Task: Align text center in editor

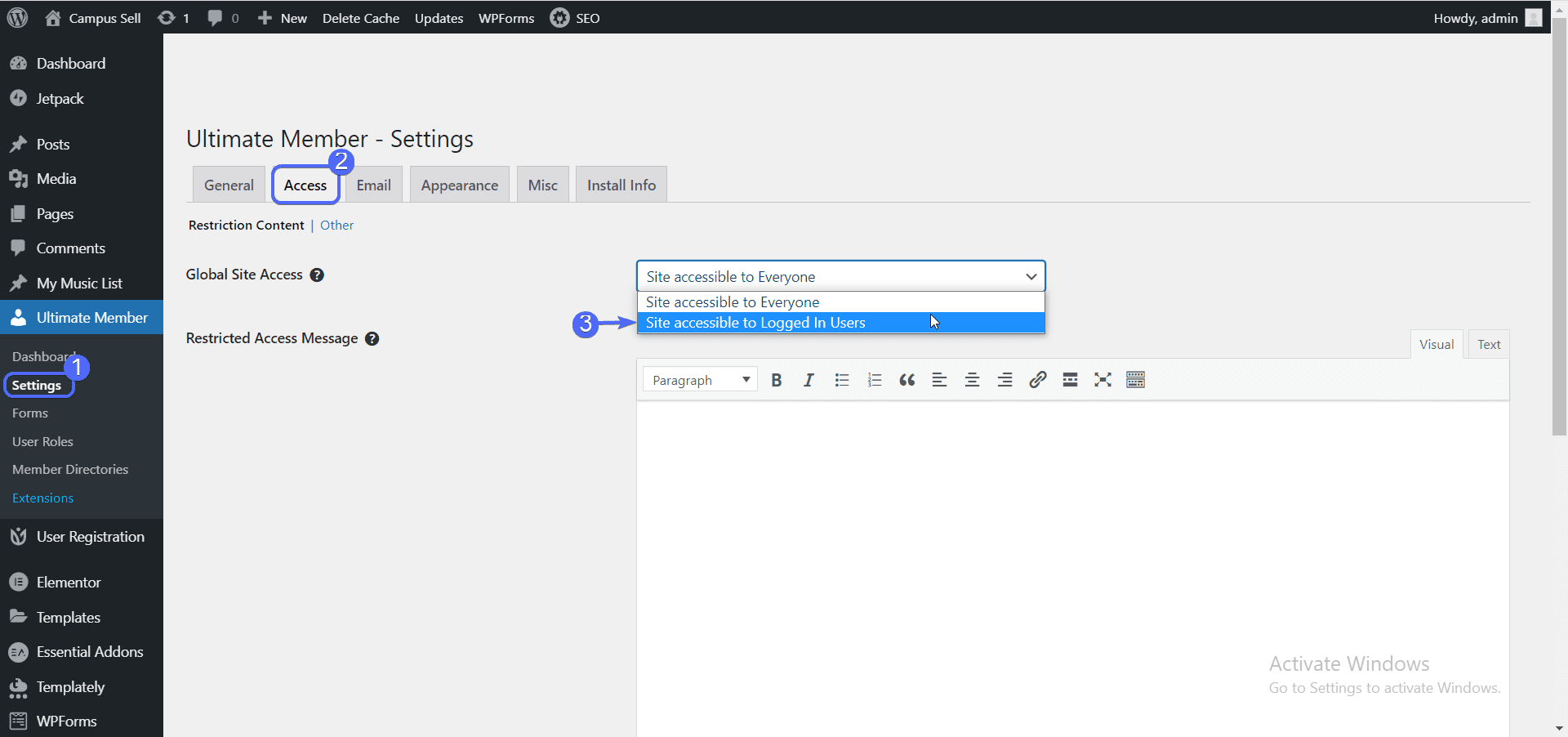Action: [973, 380]
